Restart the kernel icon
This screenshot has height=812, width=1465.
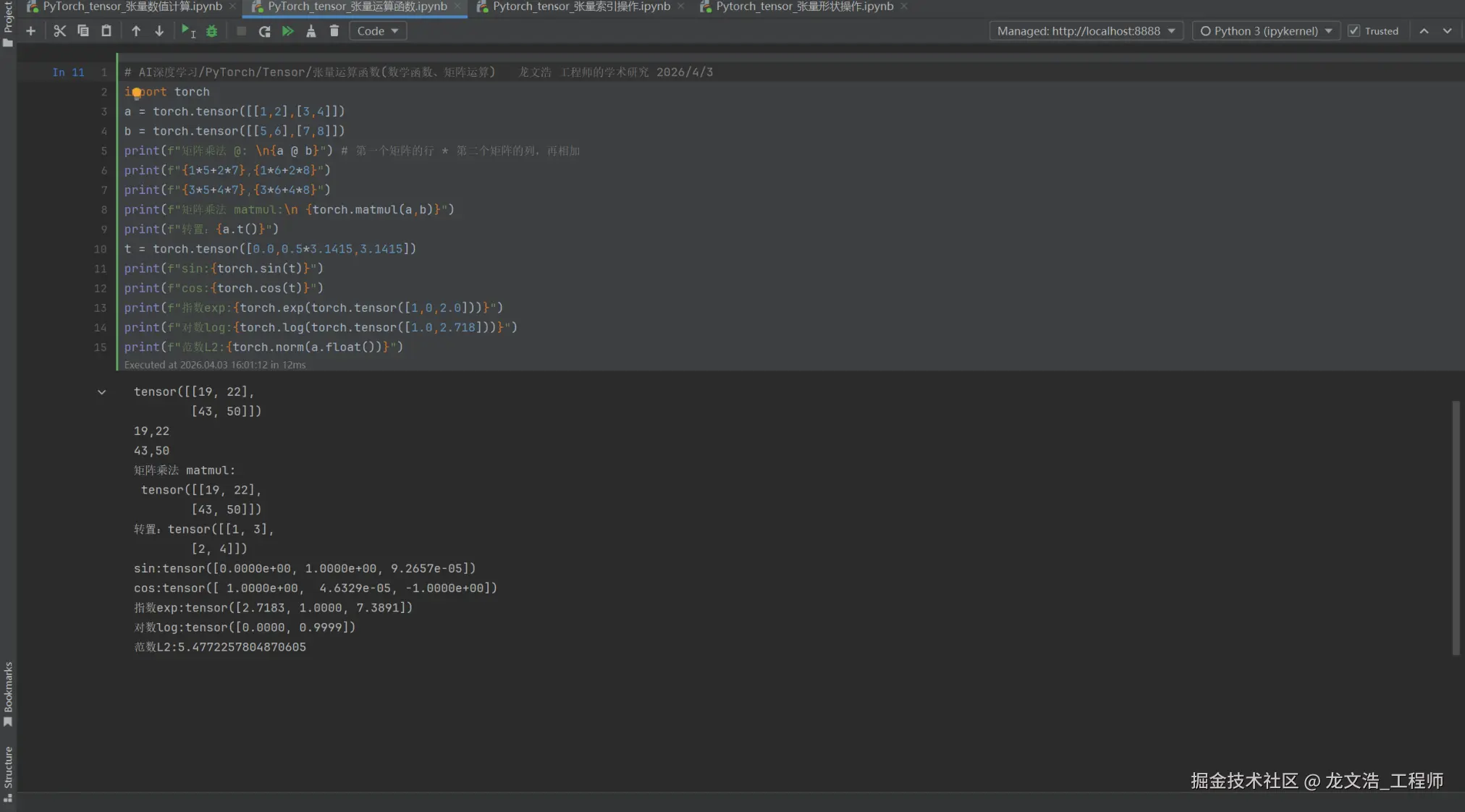coord(264,31)
